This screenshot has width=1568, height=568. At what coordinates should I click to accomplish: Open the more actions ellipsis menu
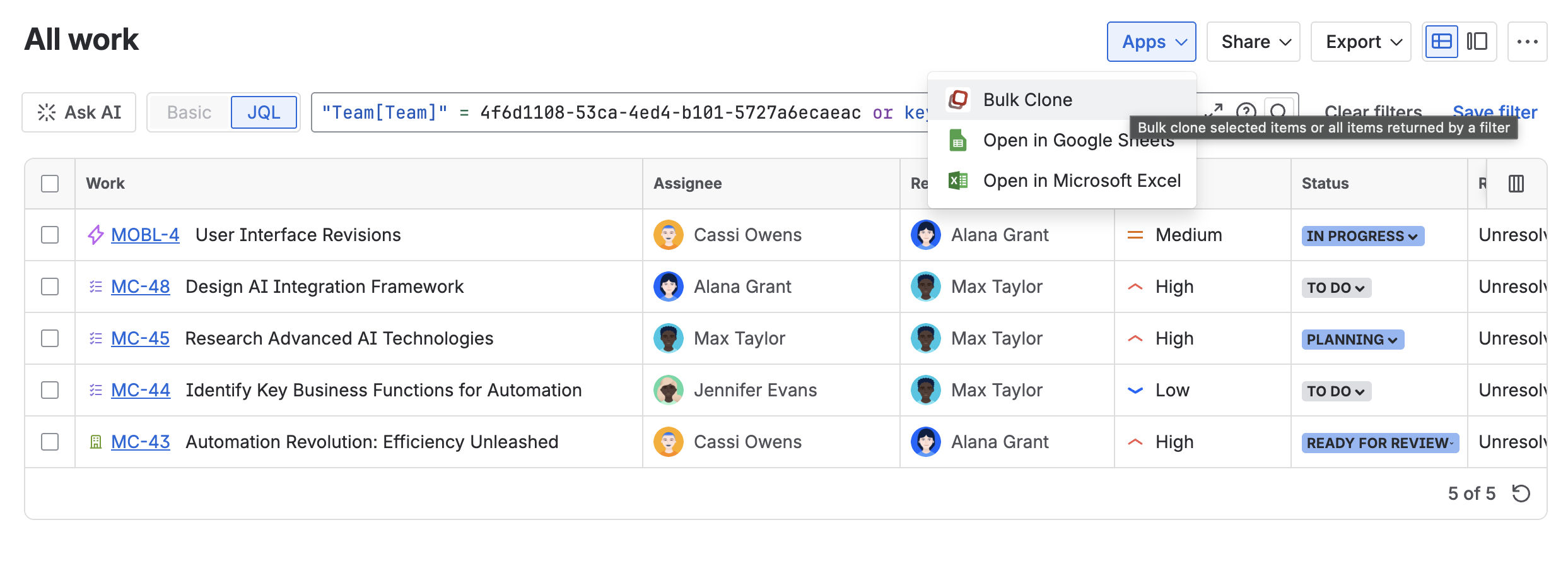coord(1527,42)
